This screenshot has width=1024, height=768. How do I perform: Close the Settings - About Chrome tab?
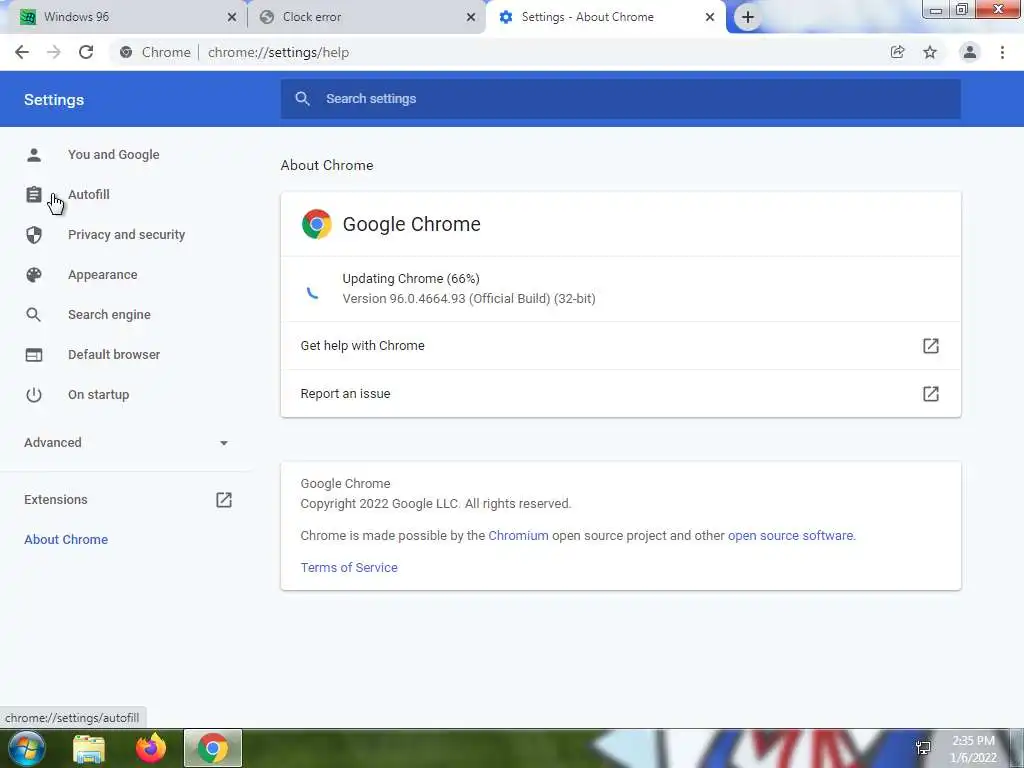pos(710,17)
